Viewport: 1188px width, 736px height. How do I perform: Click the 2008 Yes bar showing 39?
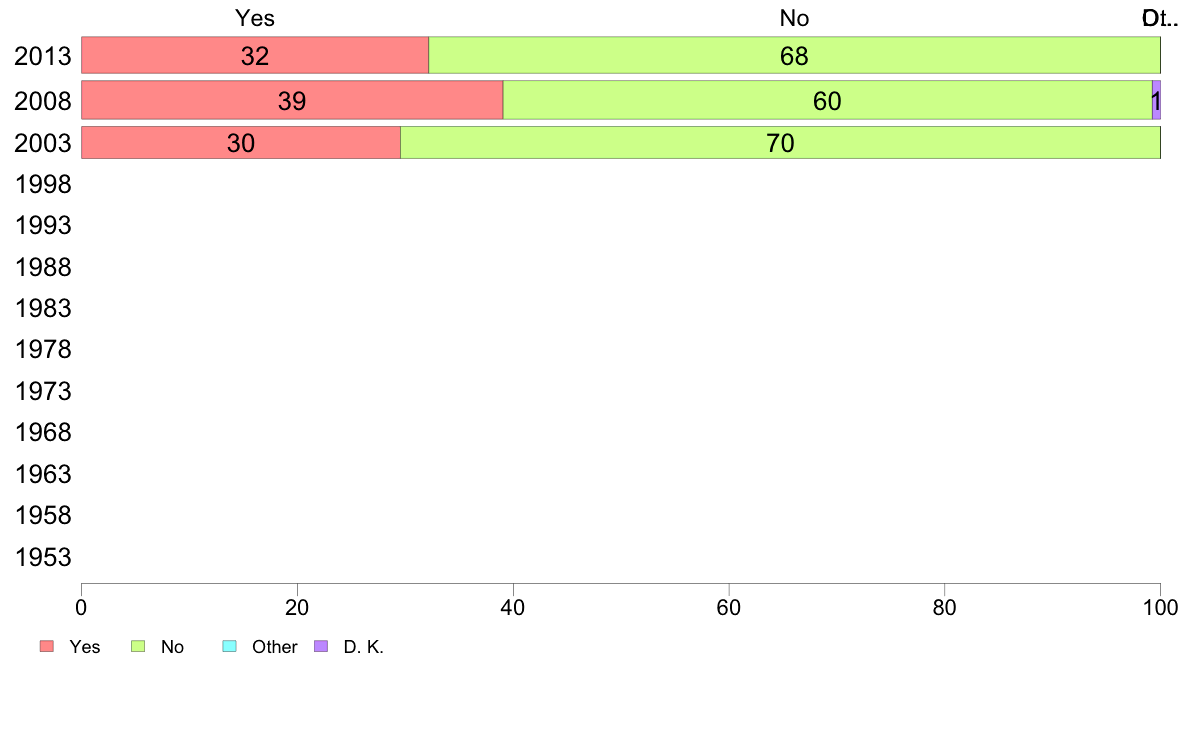291,100
